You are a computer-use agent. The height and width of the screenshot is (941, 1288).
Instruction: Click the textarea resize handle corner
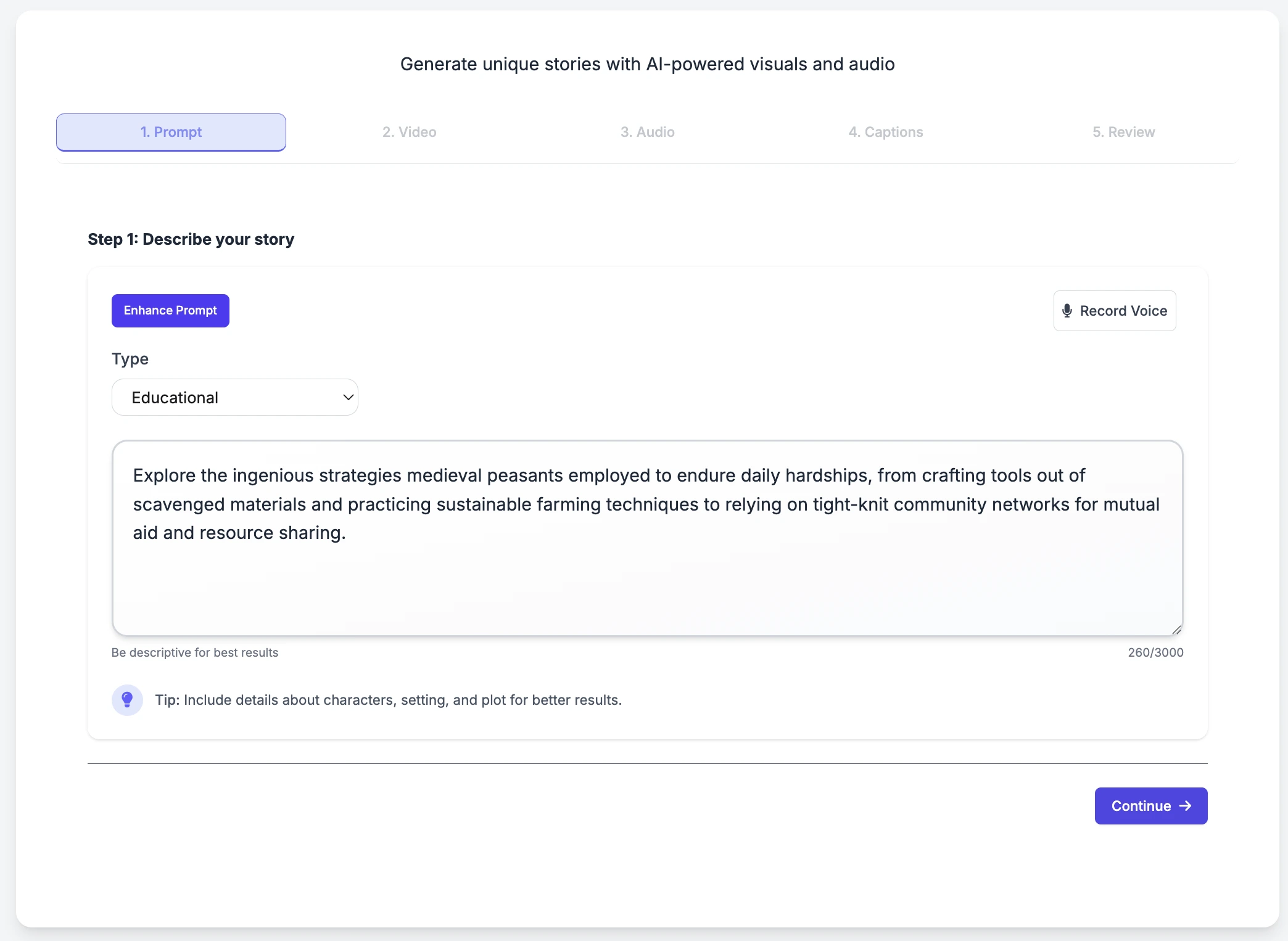coord(1176,630)
